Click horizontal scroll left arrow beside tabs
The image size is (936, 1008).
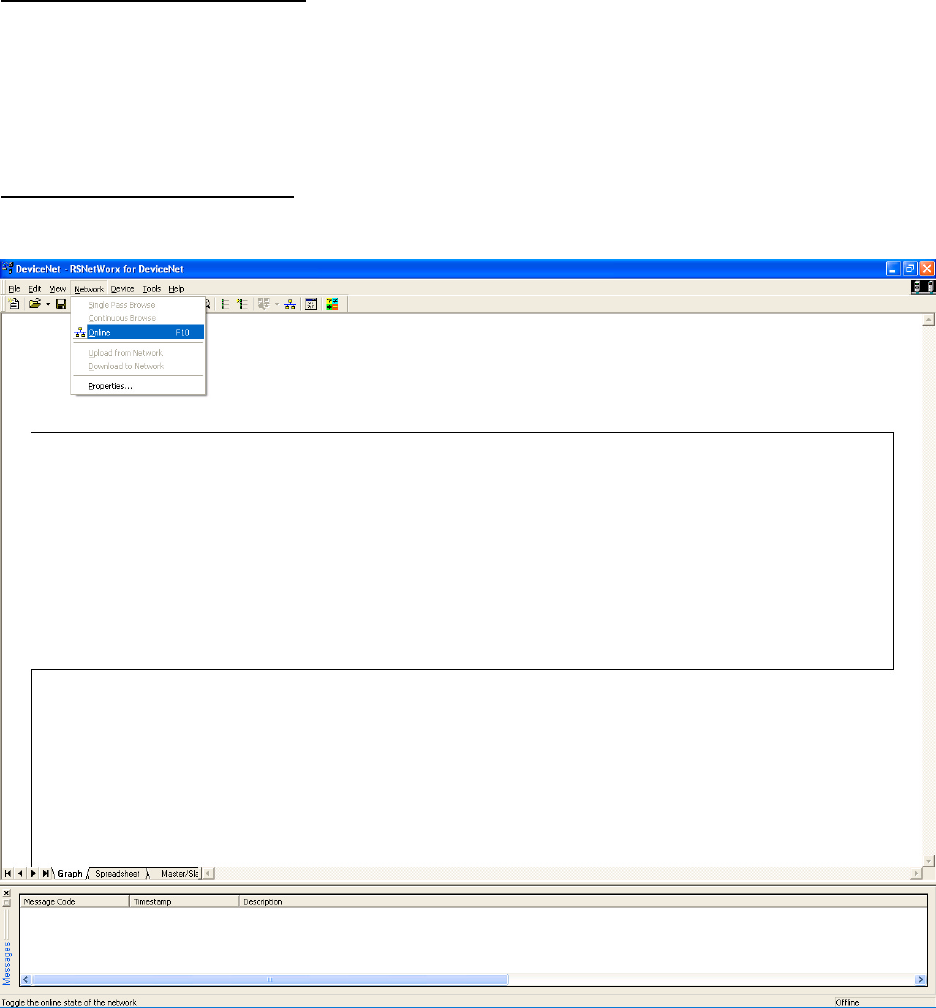208,873
